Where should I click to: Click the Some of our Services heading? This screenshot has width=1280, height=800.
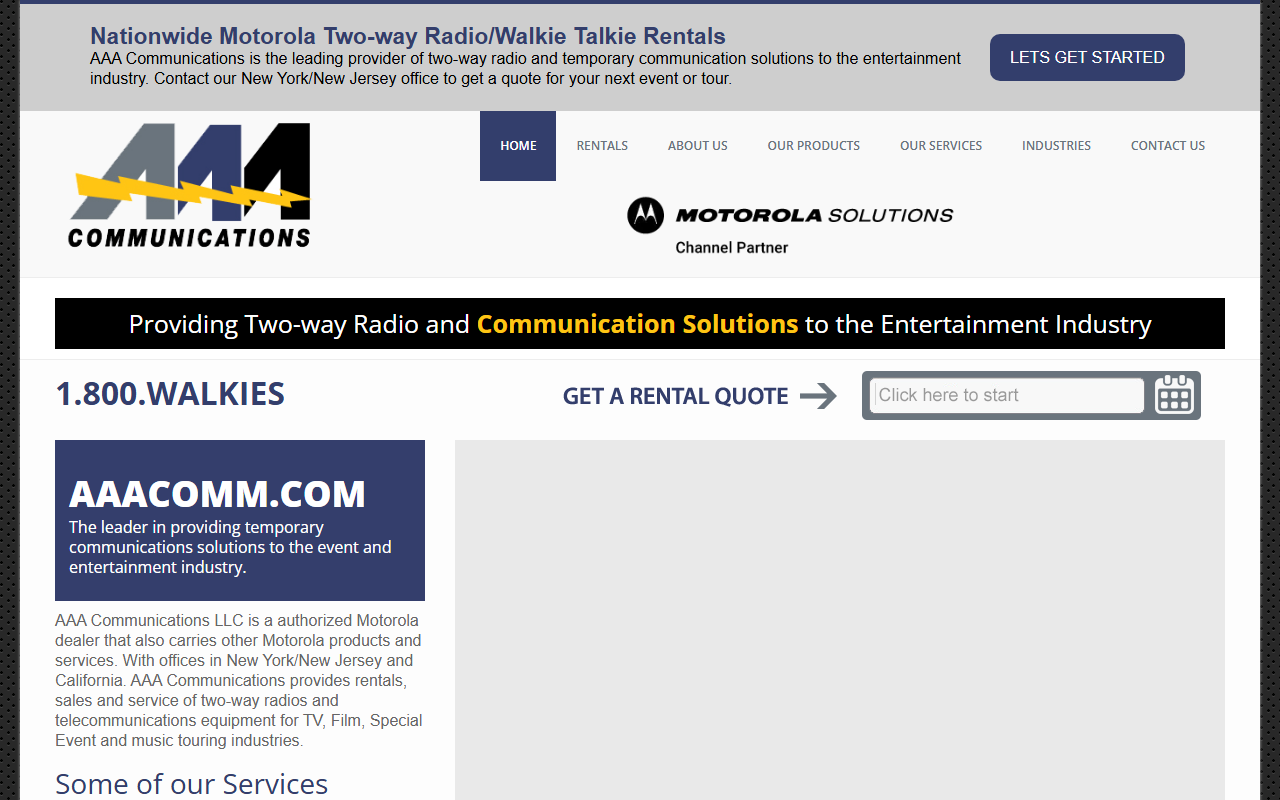coord(191,784)
